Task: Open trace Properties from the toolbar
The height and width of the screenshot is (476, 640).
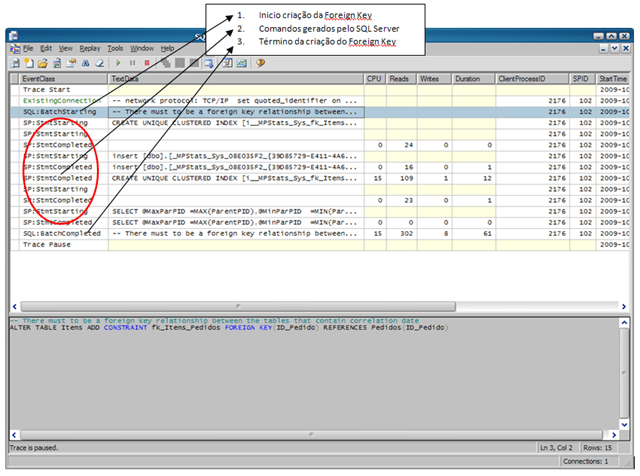Action: click(x=69, y=63)
